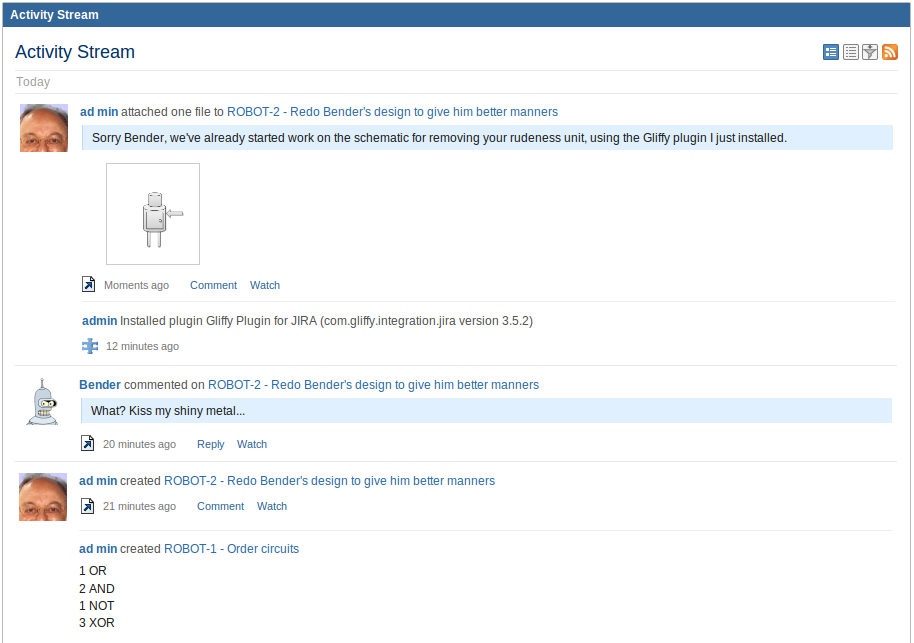Click Bender's robot avatar image
The width and height of the screenshot is (914, 643).
pos(43,401)
